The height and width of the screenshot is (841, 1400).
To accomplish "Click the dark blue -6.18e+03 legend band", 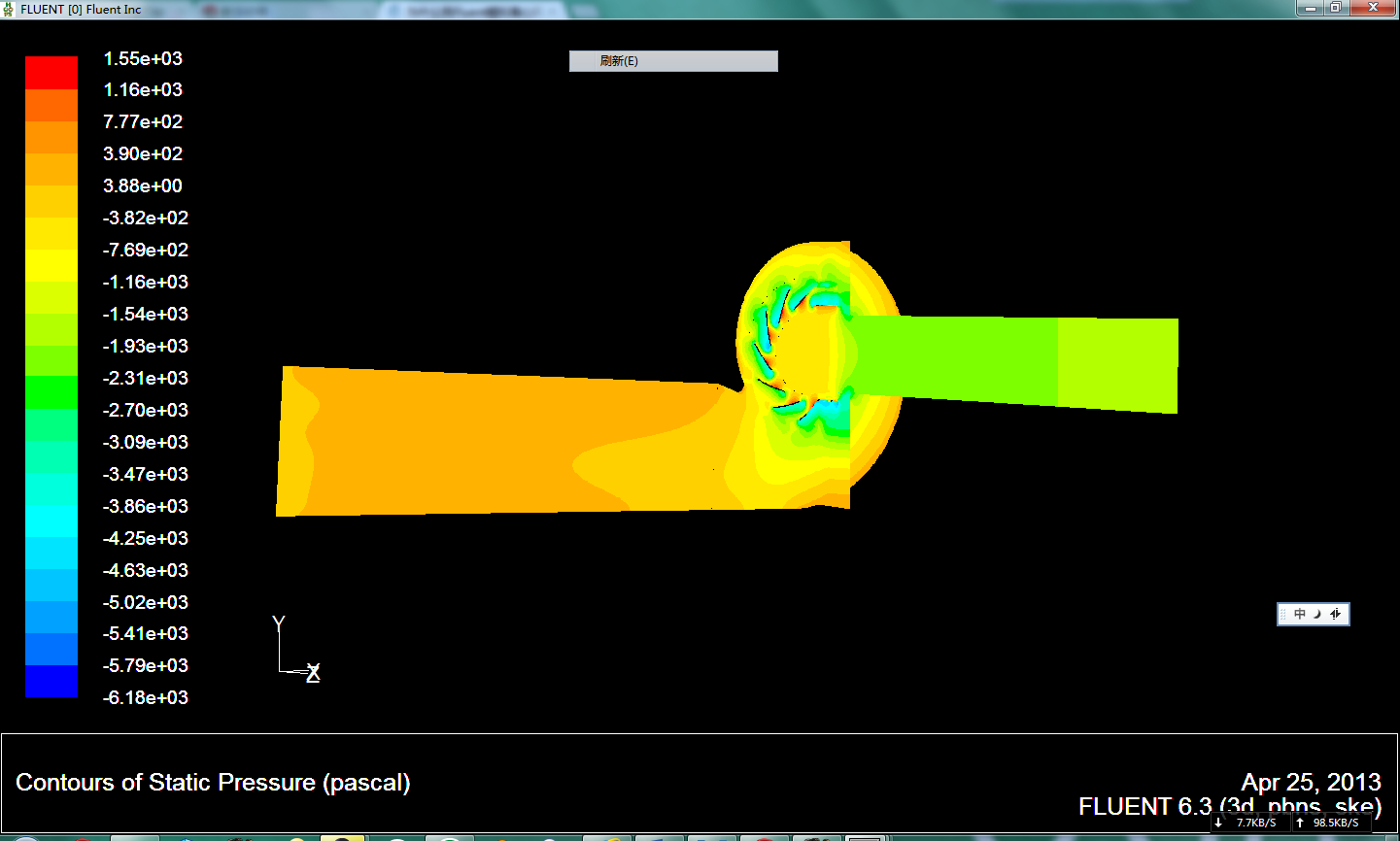I will point(51,681).
